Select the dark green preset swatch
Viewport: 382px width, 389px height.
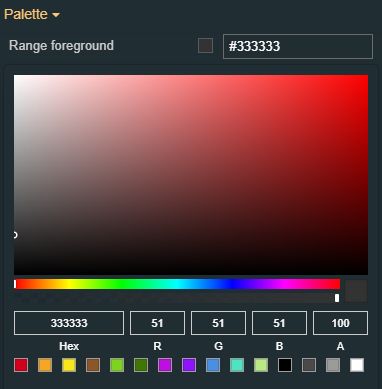[141, 365]
